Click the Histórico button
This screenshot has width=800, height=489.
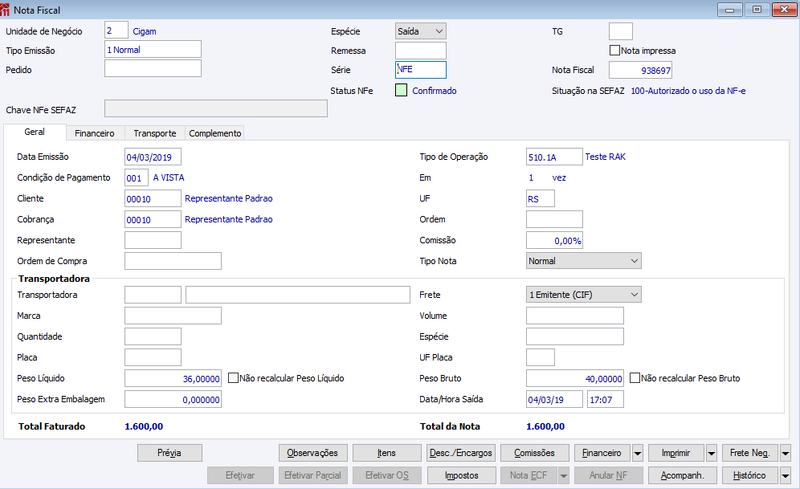click(x=750, y=475)
